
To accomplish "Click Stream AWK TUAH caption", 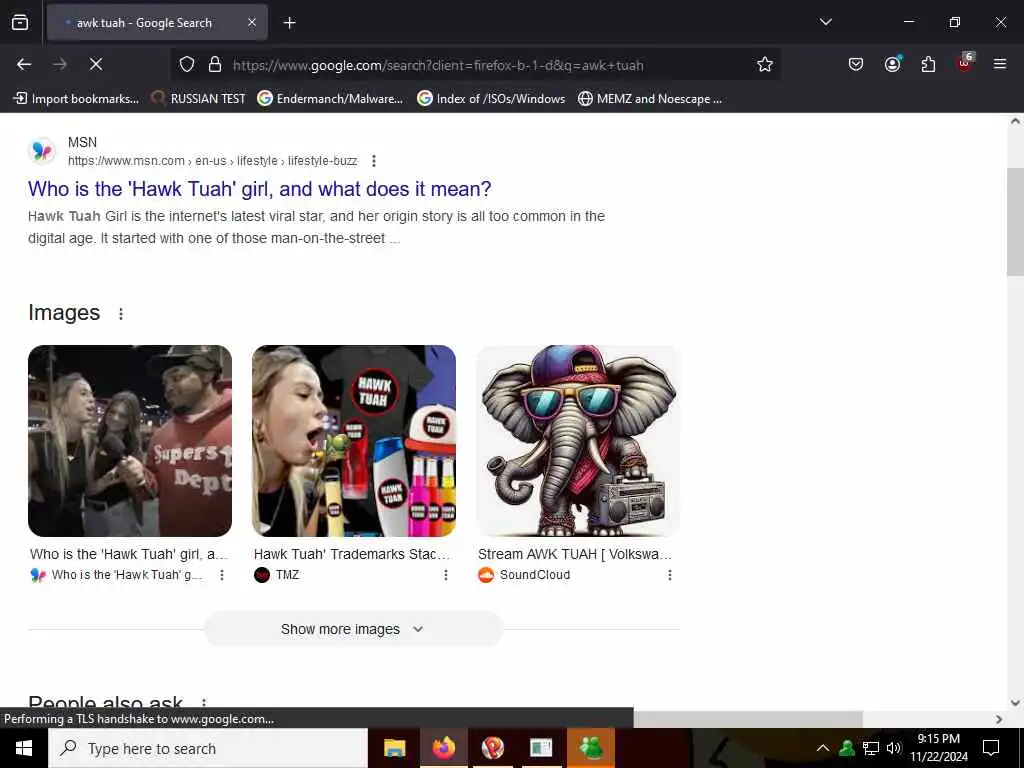I will pyautogui.click(x=575, y=554).
